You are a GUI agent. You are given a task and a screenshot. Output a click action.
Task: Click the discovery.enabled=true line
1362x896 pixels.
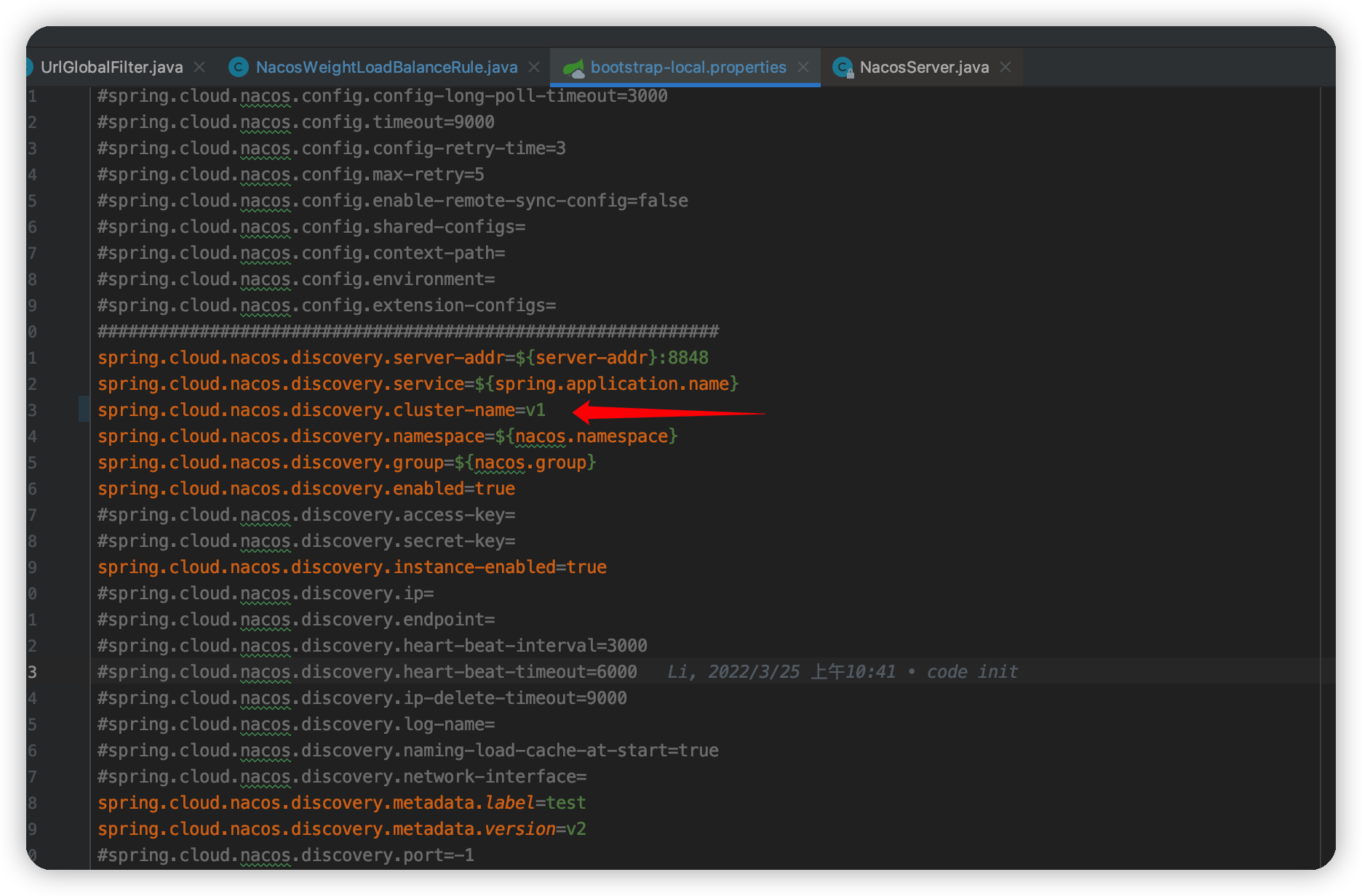coord(306,489)
